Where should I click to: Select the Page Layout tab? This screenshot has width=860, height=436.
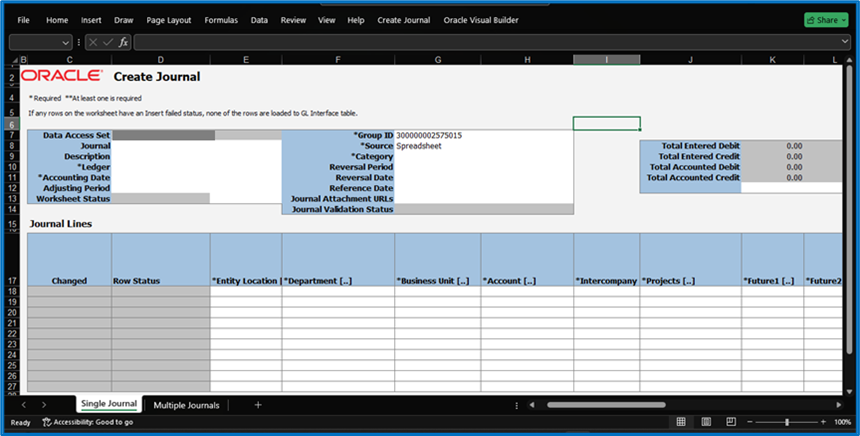click(169, 20)
